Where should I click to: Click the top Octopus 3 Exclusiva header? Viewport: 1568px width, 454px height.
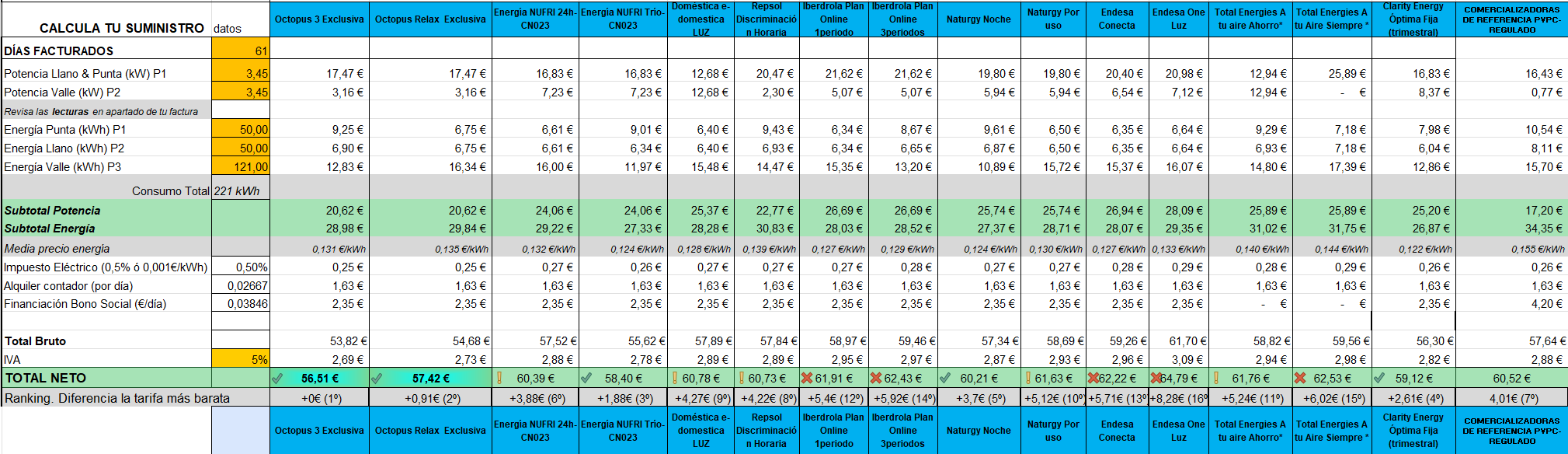click(319, 19)
